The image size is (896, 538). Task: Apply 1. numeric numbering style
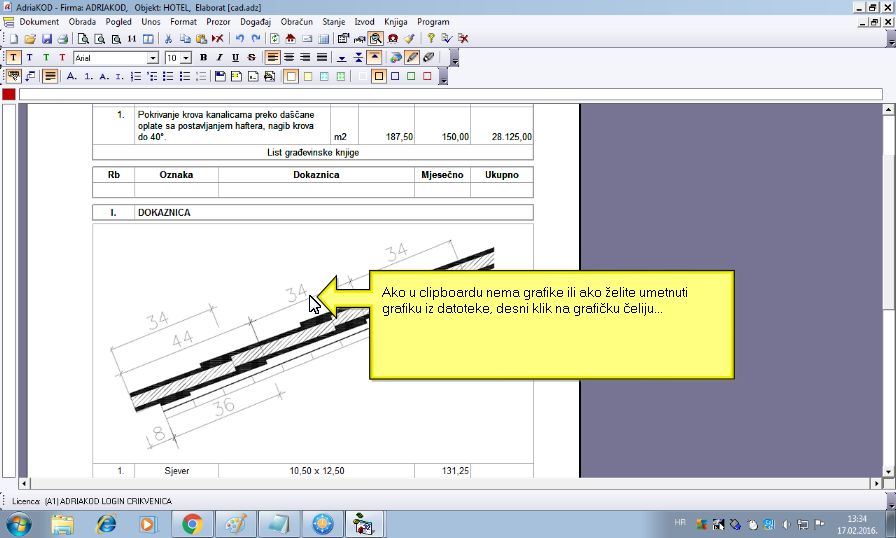coord(88,77)
